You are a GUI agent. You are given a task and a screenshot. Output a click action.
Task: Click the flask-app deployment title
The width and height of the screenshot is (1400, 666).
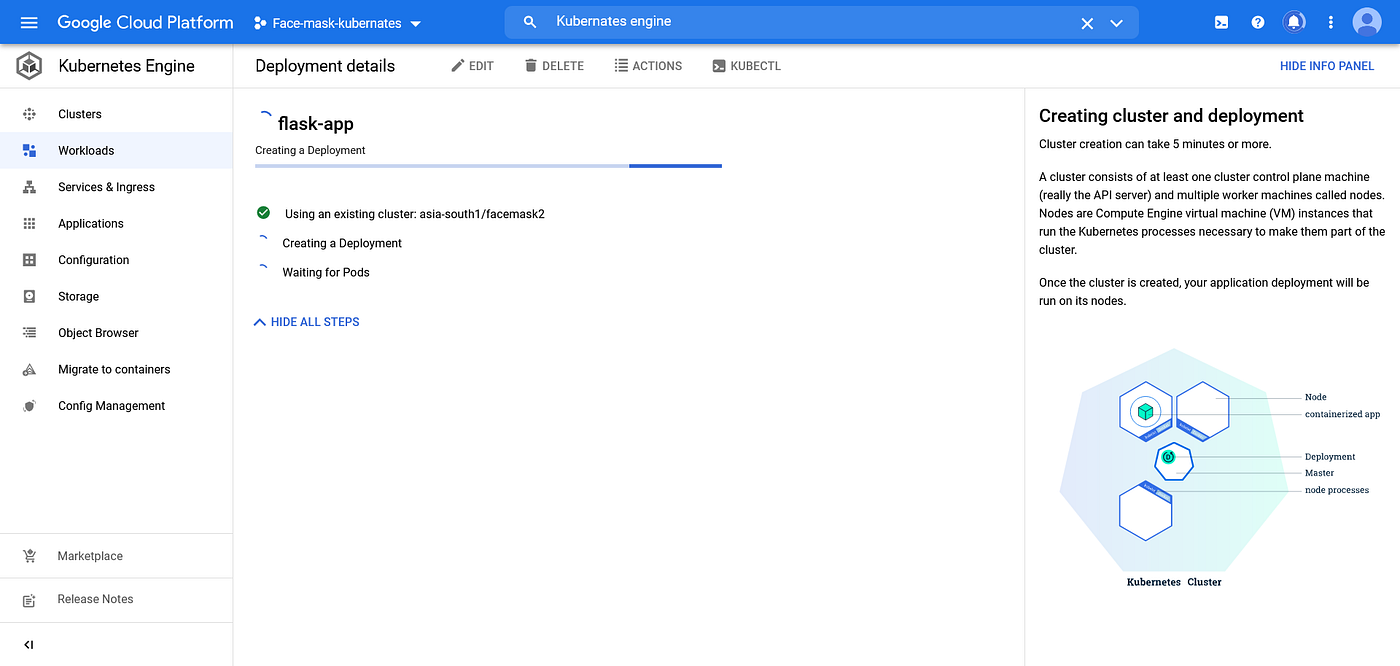[315, 124]
